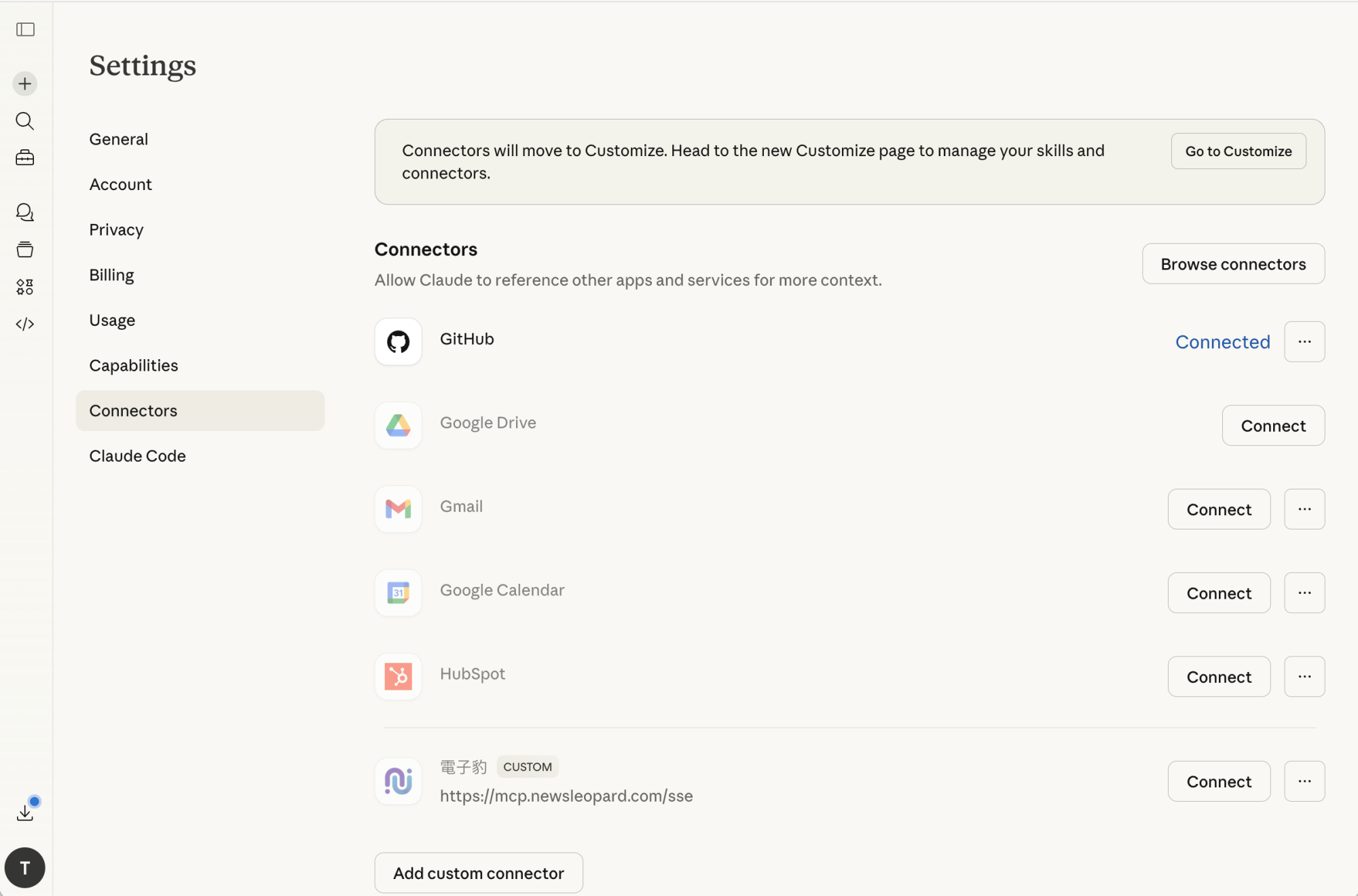Open the user avatar T menu
Viewport: 1358px width, 896px height.
pos(25,867)
